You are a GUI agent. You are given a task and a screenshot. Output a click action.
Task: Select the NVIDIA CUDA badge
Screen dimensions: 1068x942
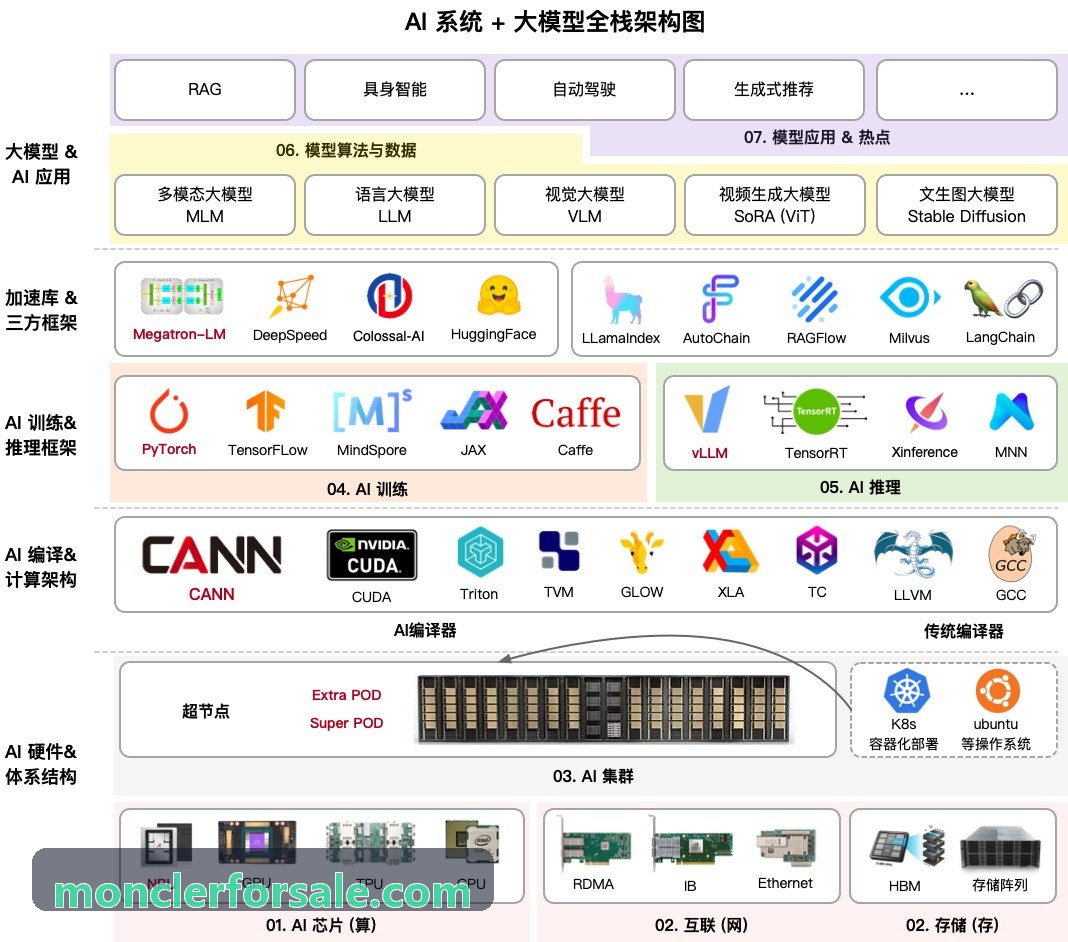(372, 555)
